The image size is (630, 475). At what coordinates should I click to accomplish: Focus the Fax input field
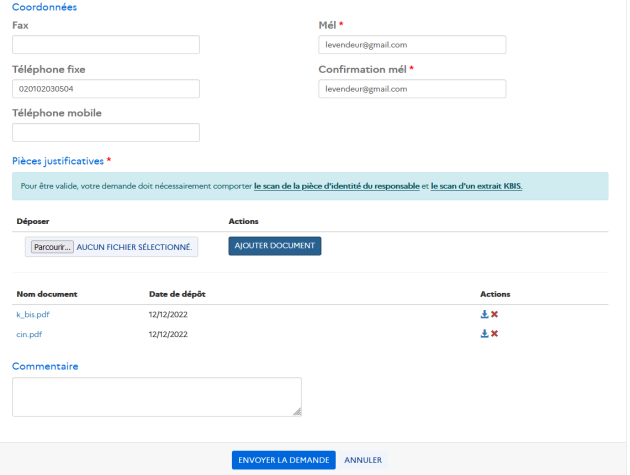[x=106, y=45]
